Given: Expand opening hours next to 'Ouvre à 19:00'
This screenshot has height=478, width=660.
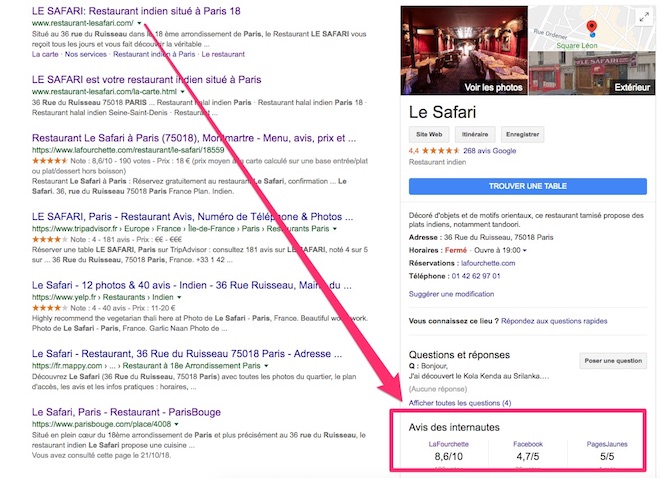Looking at the screenshot, I should pyautogui.click(x=525, y=250).
